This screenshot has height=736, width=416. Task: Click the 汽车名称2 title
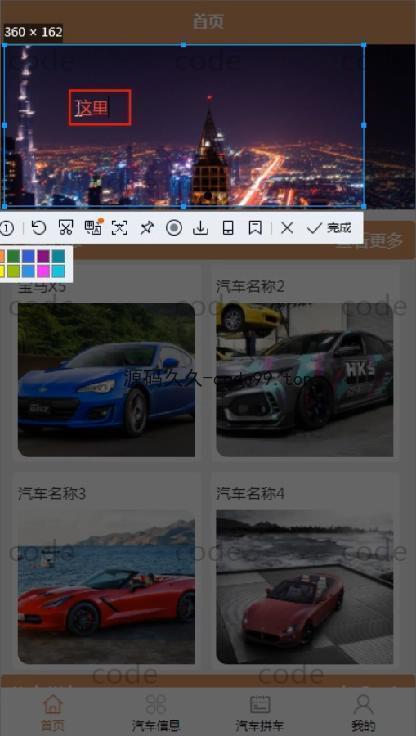click(250, 286)
